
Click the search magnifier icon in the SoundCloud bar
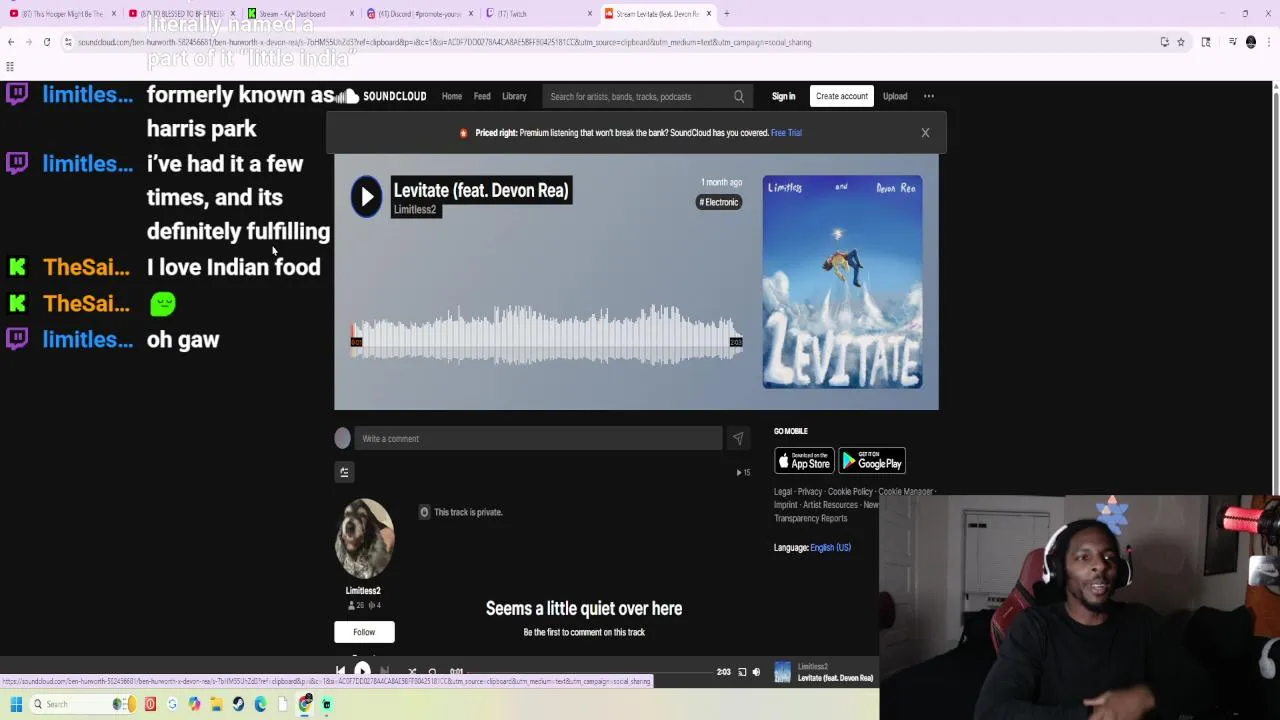tap(739, 96)
